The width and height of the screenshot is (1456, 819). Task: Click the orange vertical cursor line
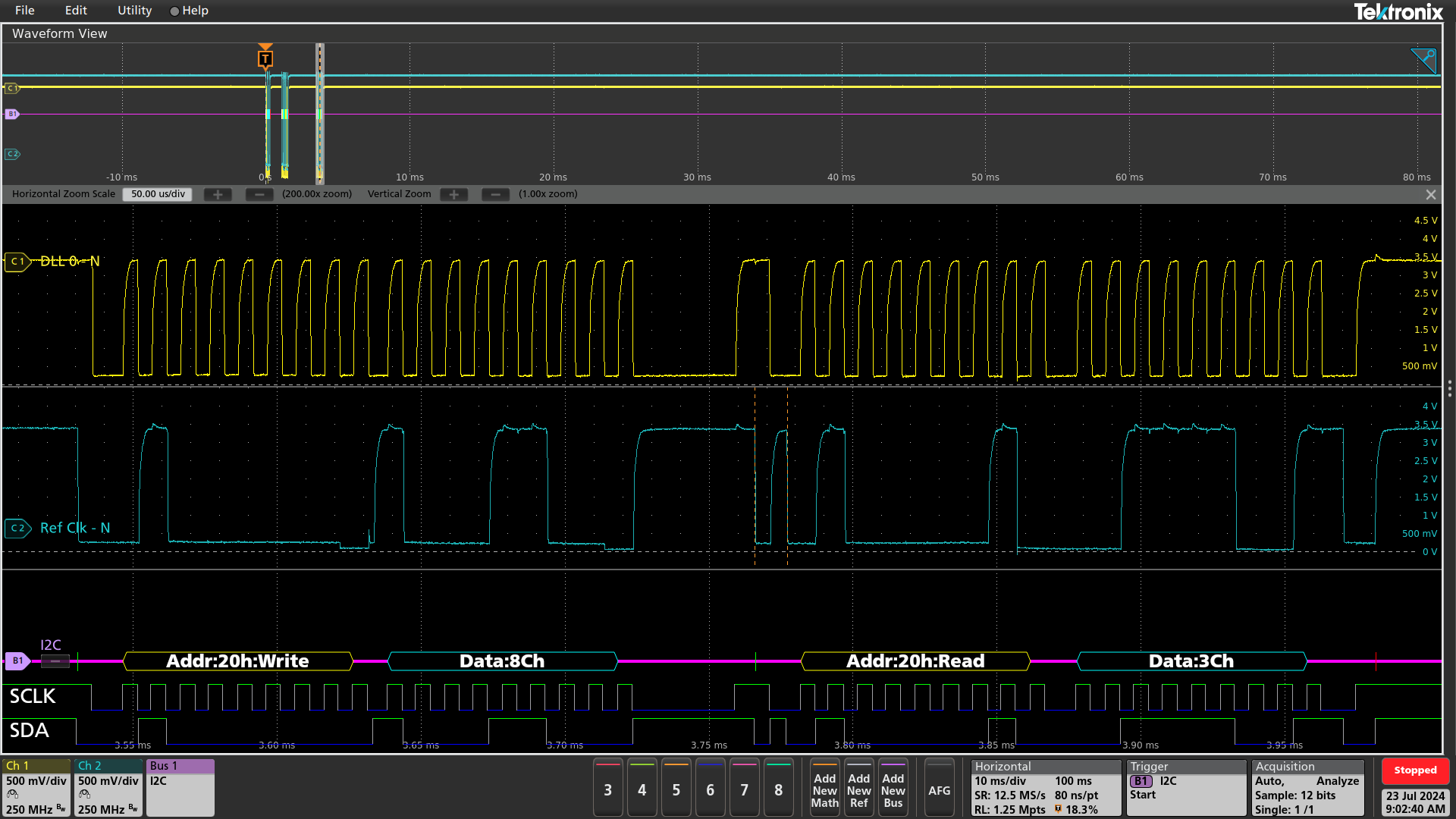point(787,476)
